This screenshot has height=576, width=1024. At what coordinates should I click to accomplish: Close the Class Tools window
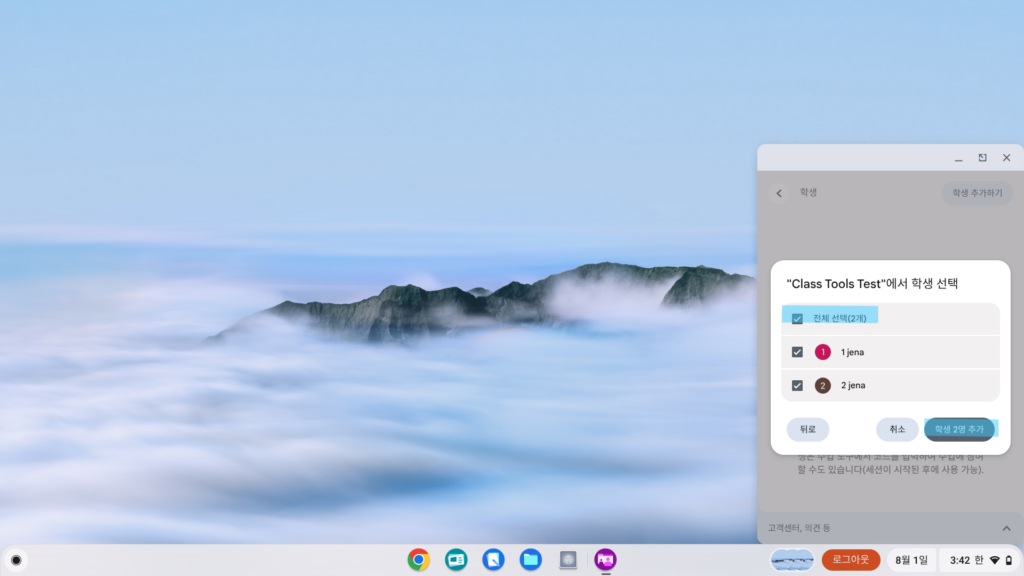pos(1006,158)
